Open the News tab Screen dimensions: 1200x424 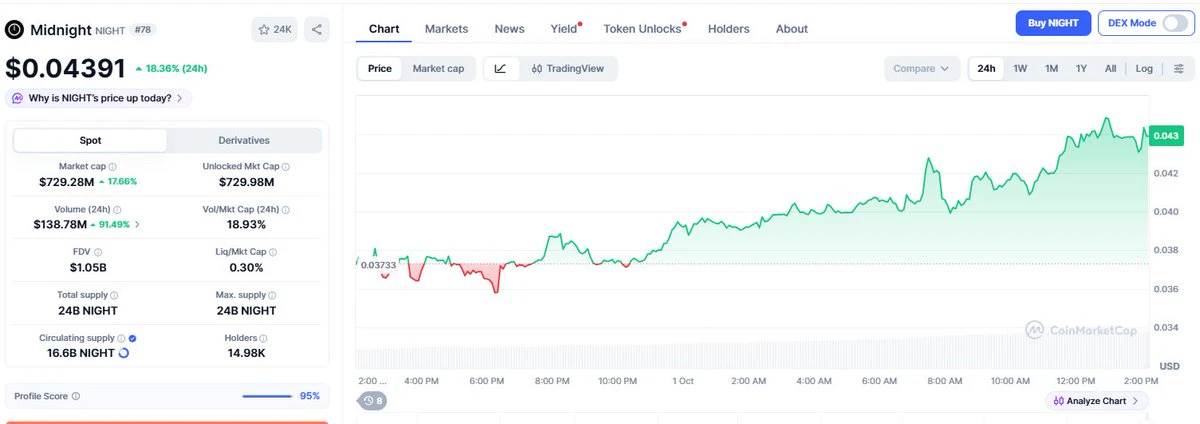click(x=509, y=29)
